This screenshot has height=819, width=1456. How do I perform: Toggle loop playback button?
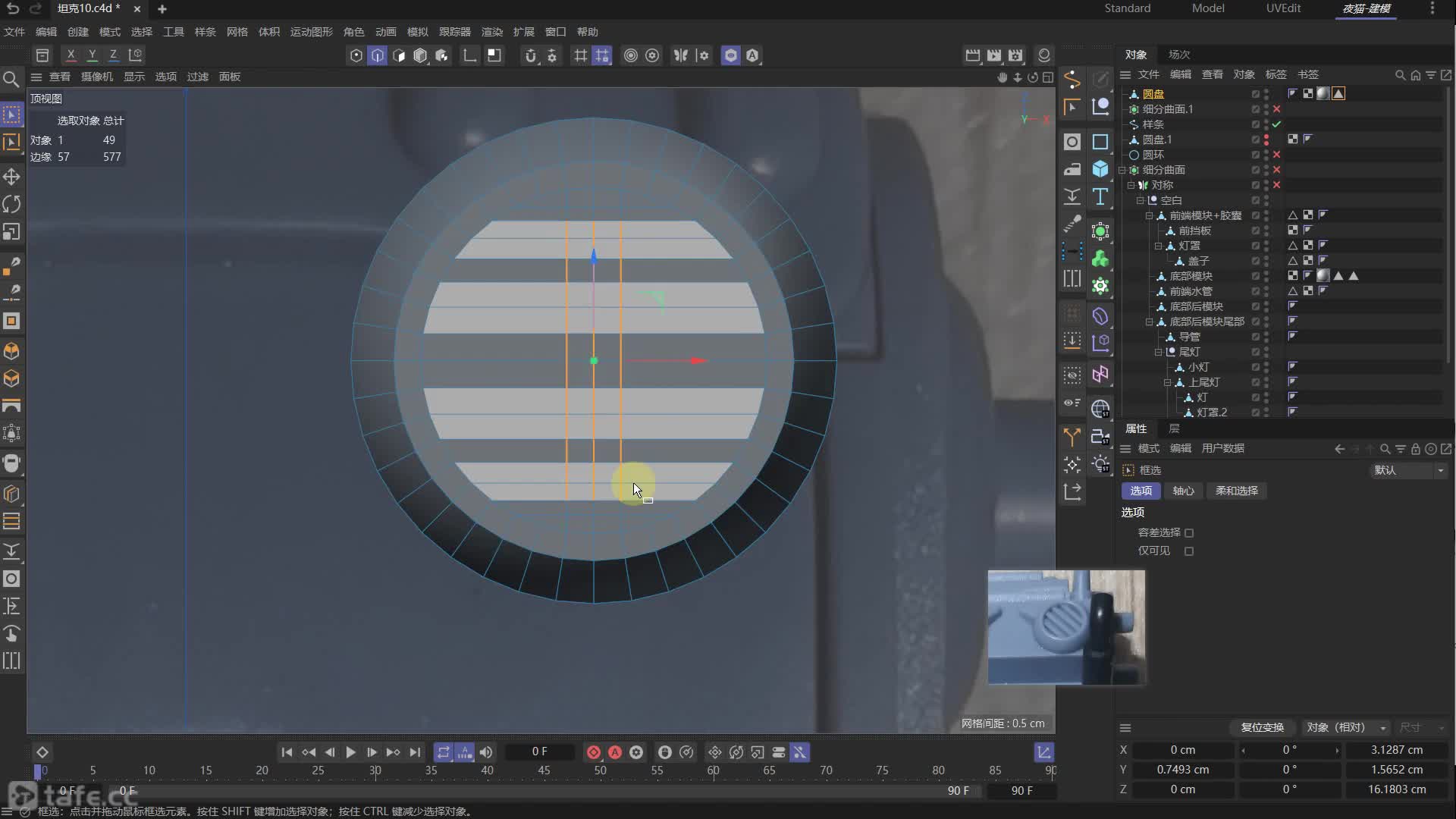444,752
